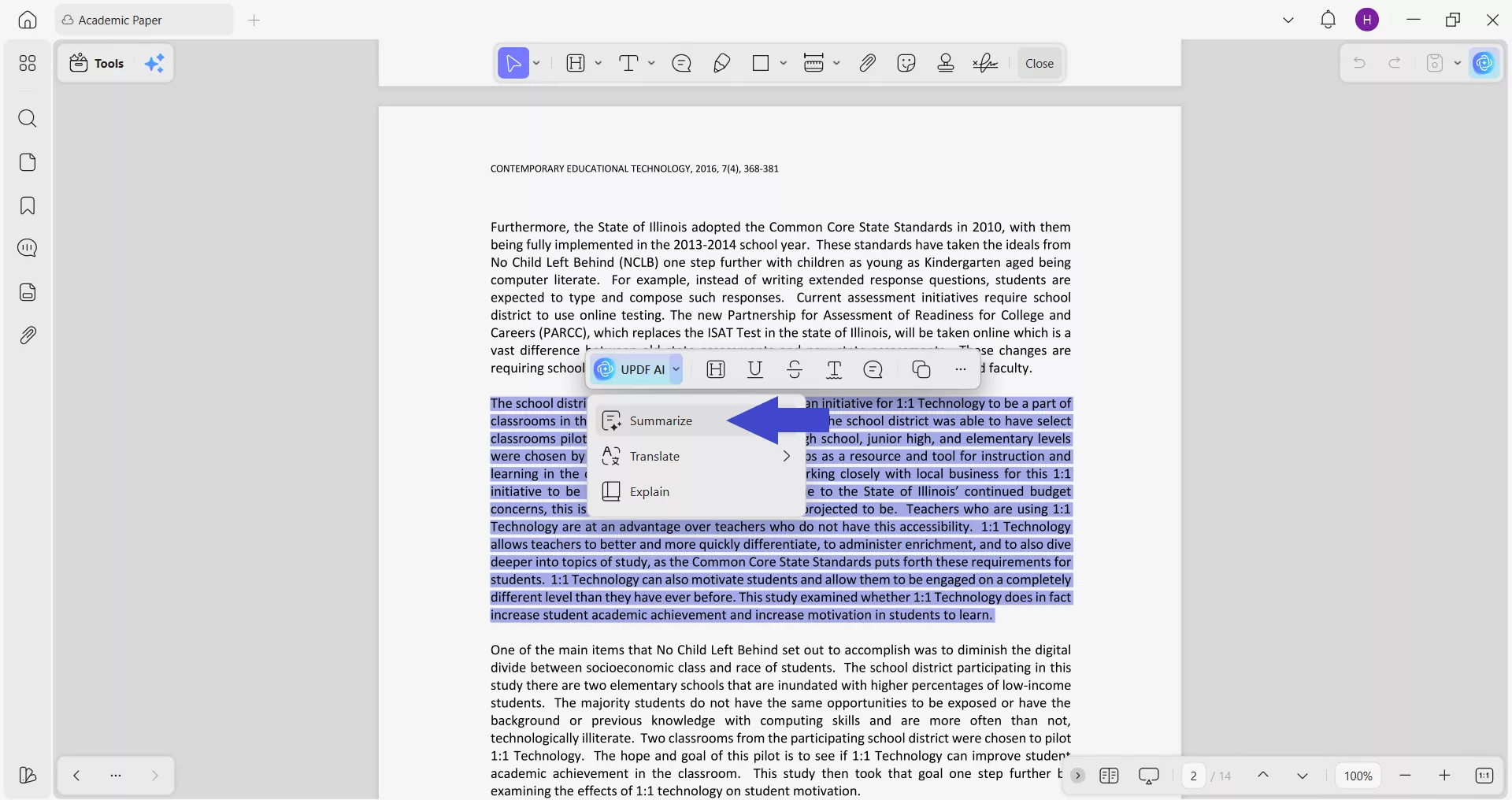Select the stamp tool in top toolbar

946,63
